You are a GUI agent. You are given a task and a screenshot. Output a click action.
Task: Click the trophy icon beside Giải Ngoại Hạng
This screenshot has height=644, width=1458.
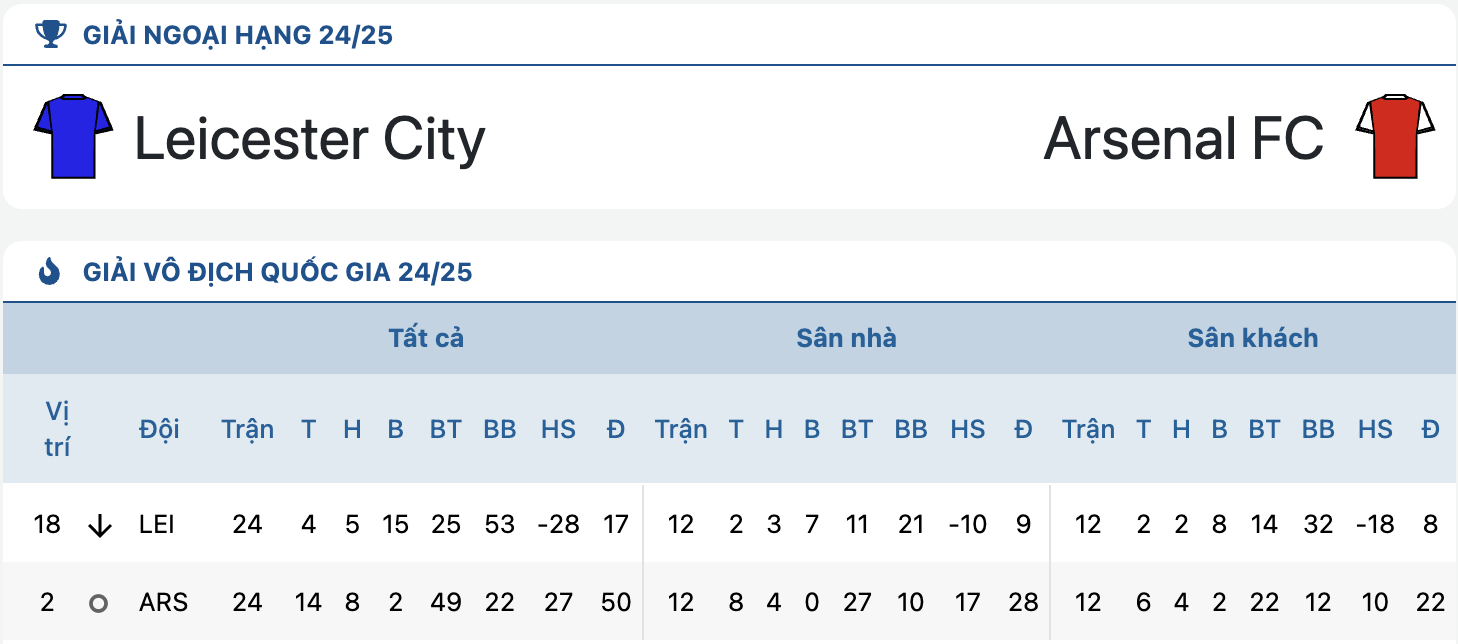coord(49,35)
